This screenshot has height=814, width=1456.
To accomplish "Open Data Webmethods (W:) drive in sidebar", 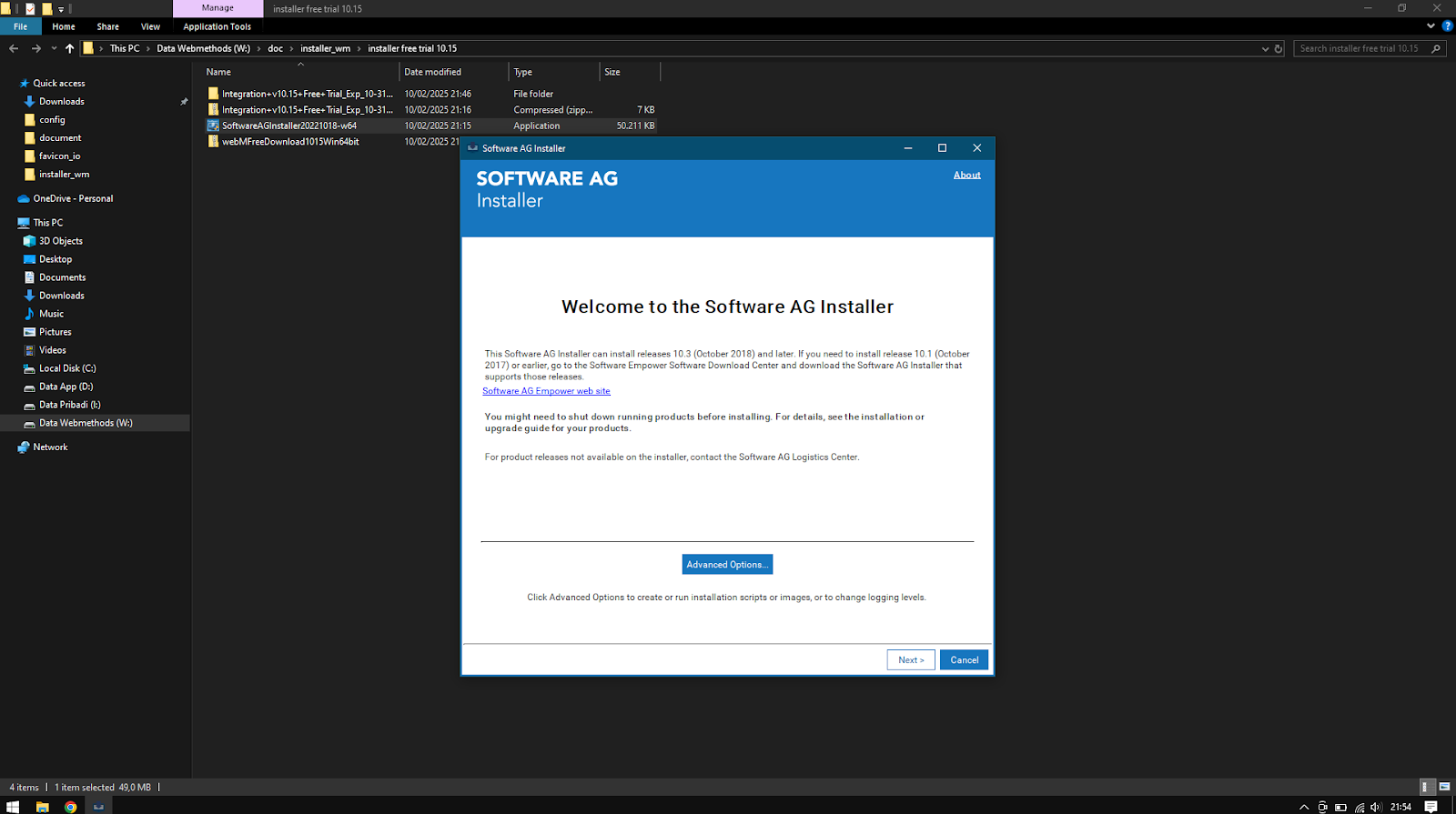I will click(86, 423).
